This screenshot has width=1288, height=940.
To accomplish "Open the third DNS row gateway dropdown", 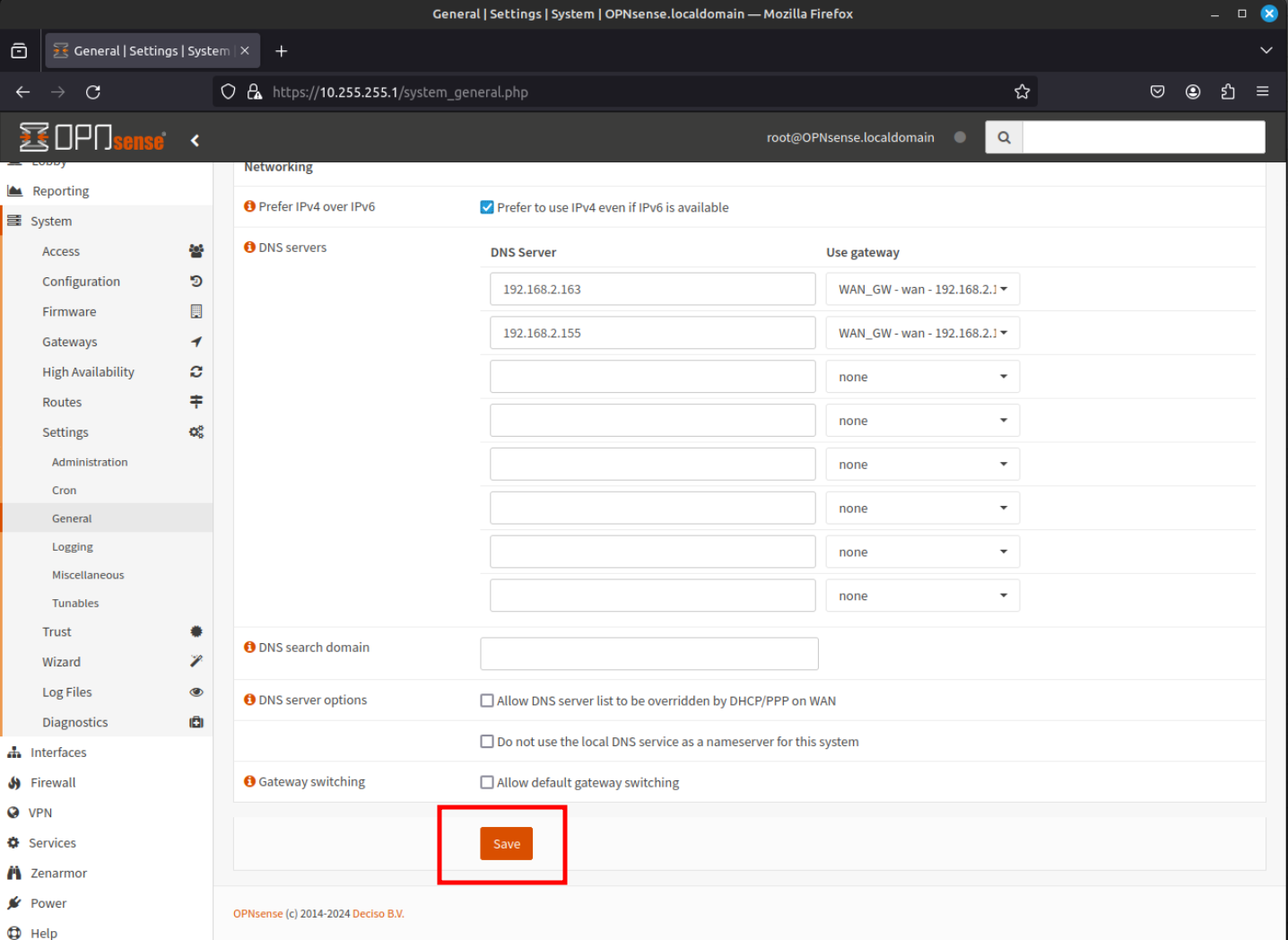I will (923, 377).
